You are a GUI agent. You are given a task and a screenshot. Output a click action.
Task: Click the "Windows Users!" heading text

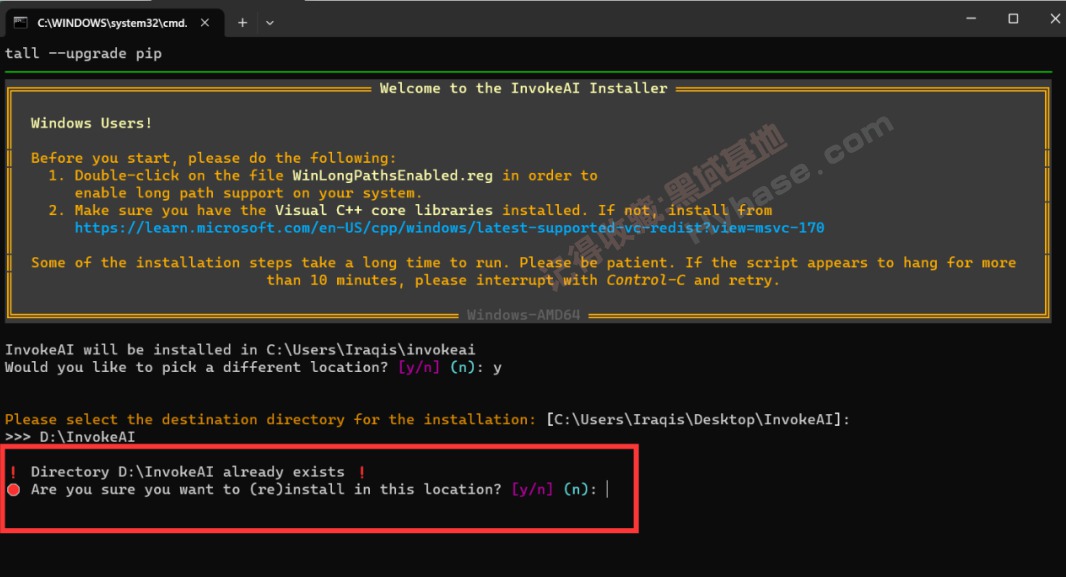[x=91, y=123]
